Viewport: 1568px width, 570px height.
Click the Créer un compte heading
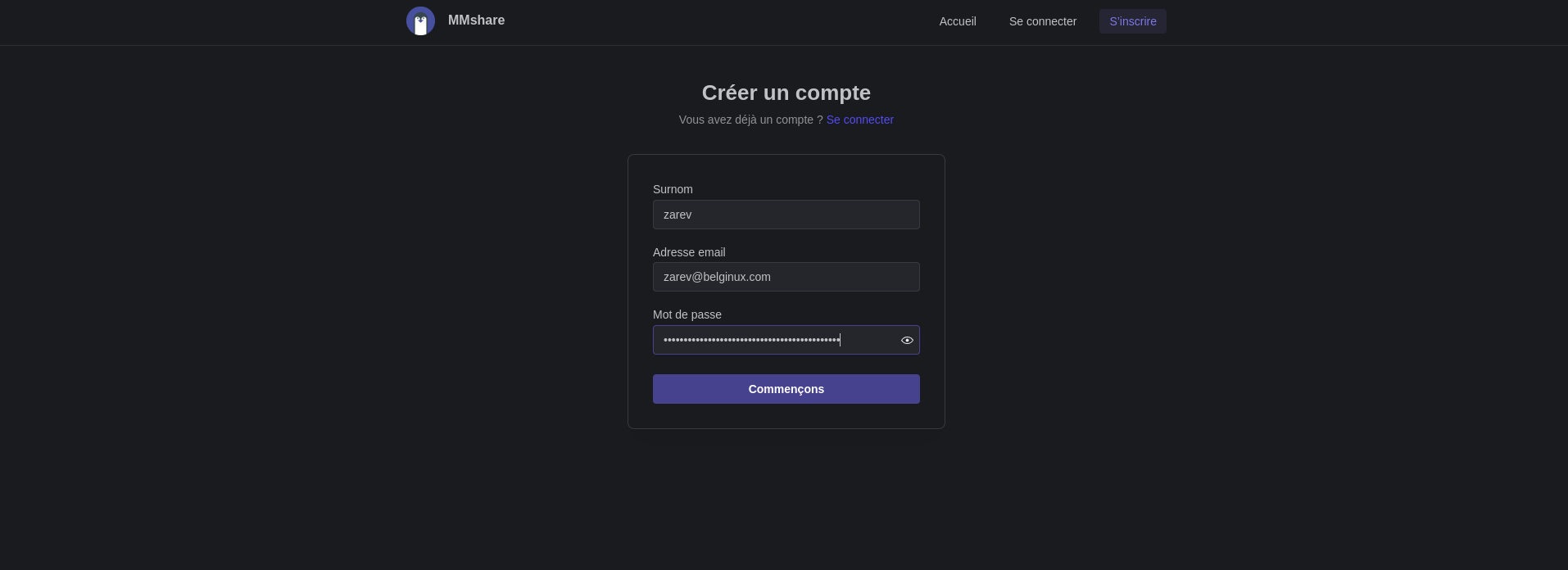[786, 93]
